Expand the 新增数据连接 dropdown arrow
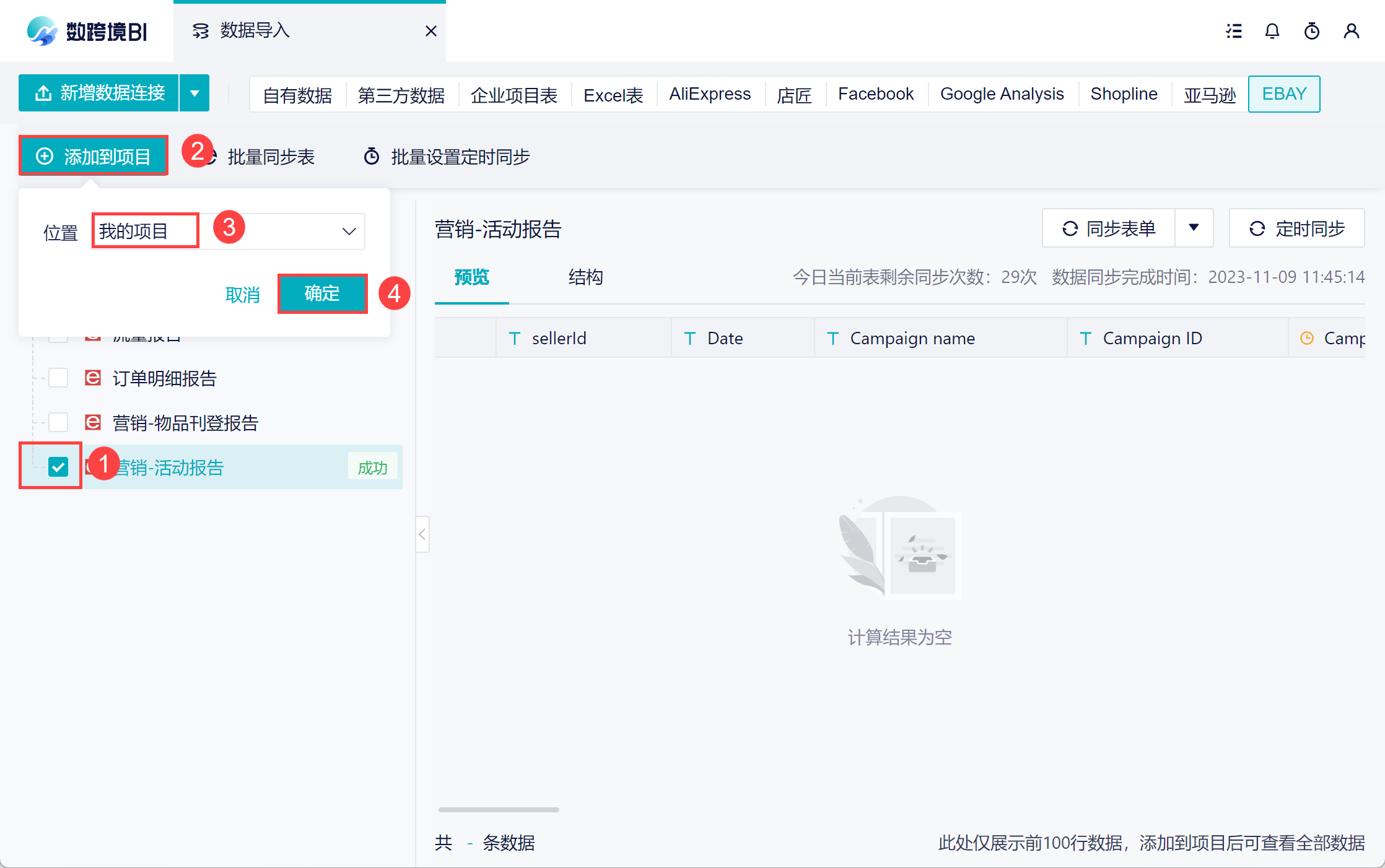The image size is (1385, 868). [194, 93]
